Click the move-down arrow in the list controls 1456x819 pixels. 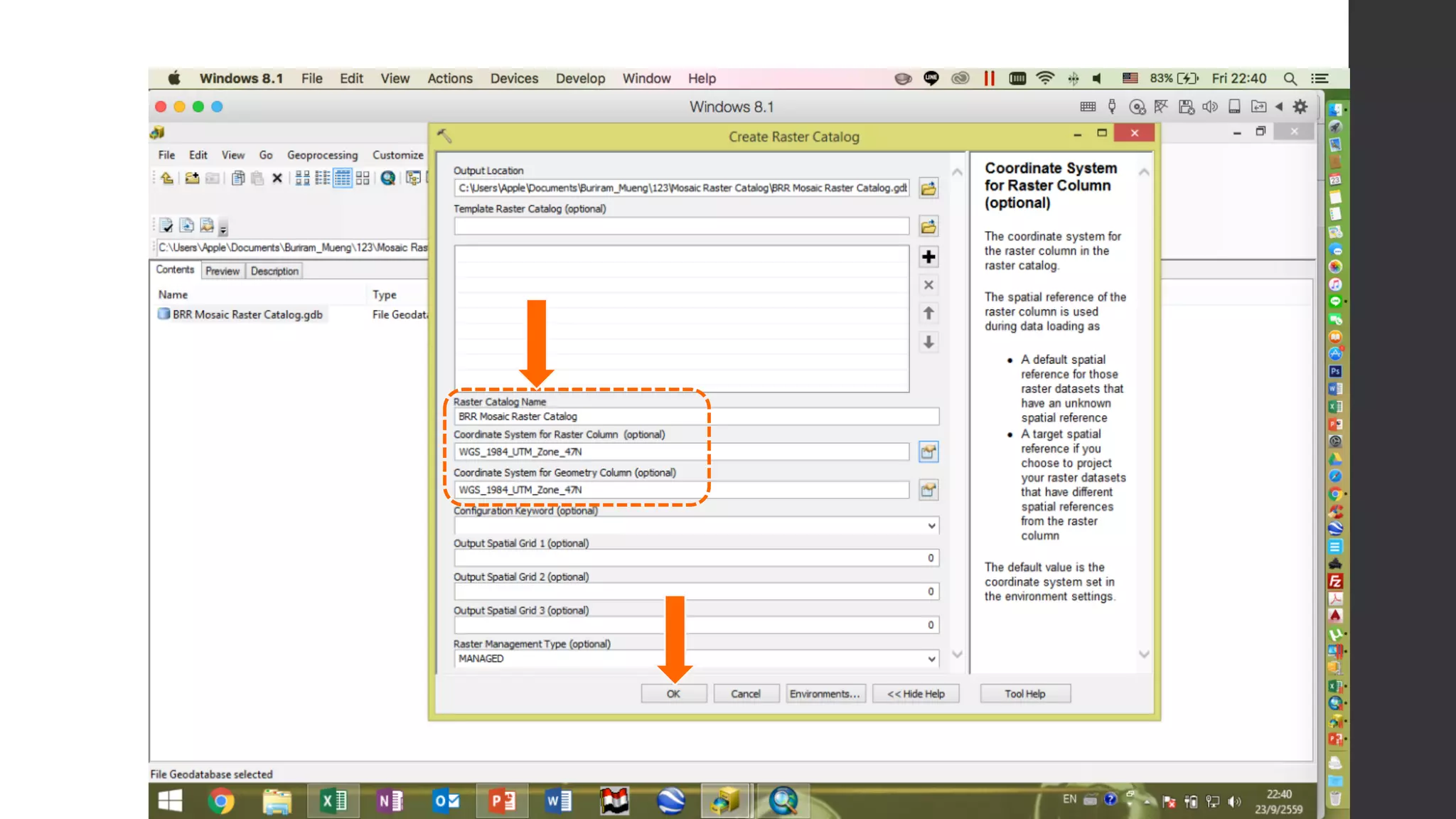(928, 343)
